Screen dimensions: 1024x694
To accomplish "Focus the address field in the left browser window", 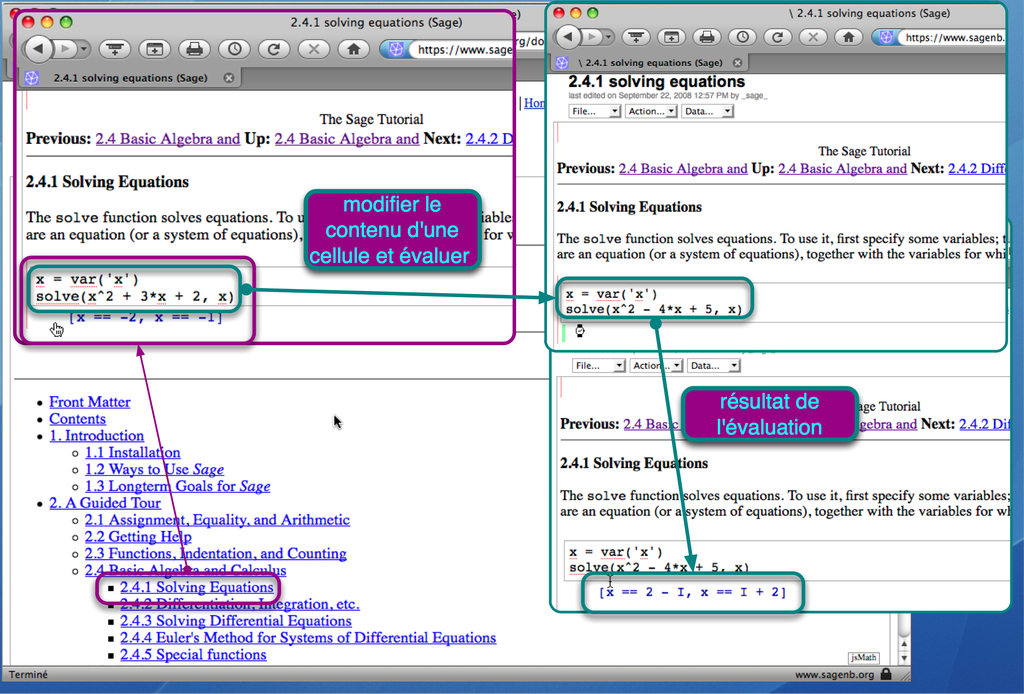I will 460,49.
